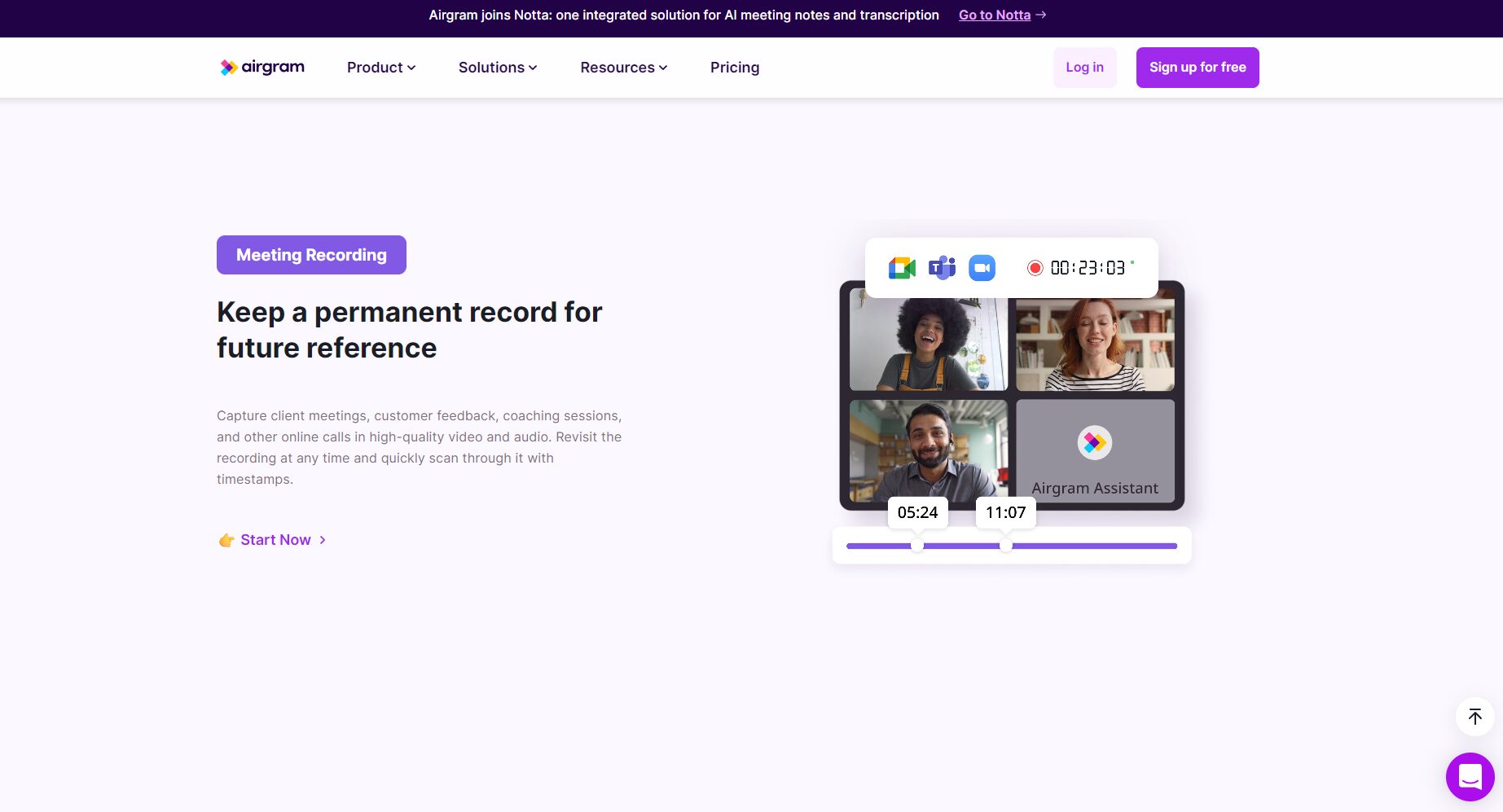
Task: Click Sign up for free button
Action: (x=1197, y=68)
